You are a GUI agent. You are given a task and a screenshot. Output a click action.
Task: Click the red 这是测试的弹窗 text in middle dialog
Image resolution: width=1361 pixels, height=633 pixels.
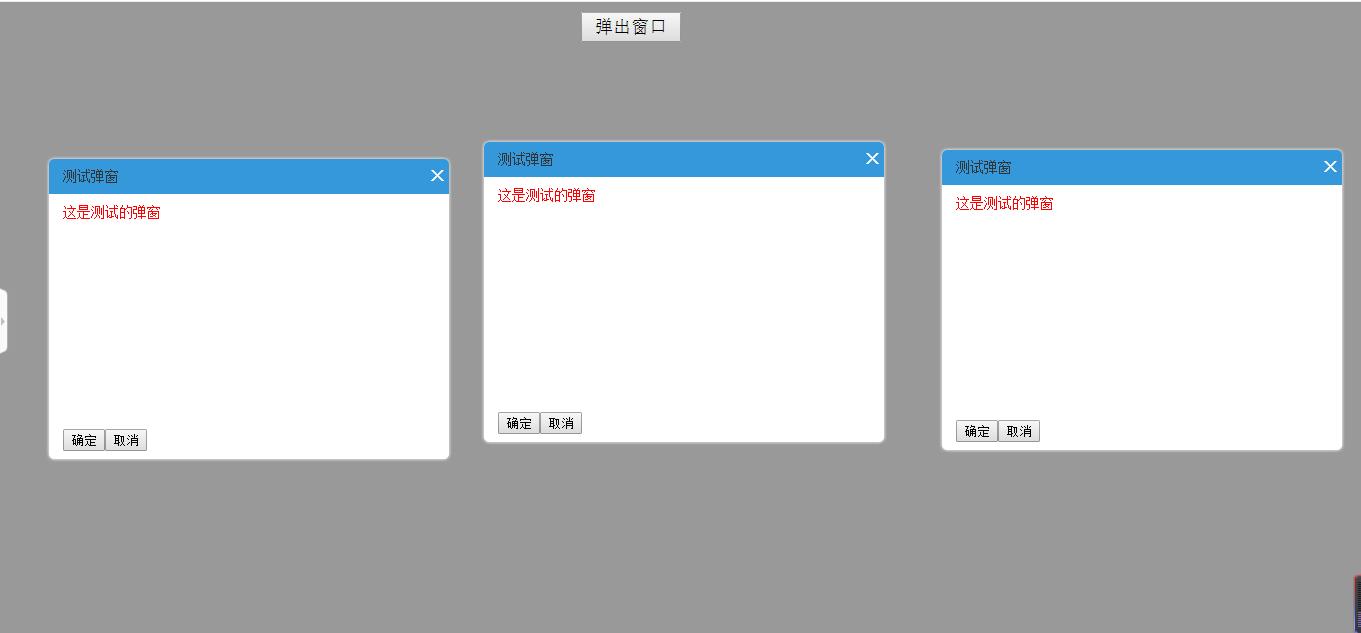tap(545, 195)
